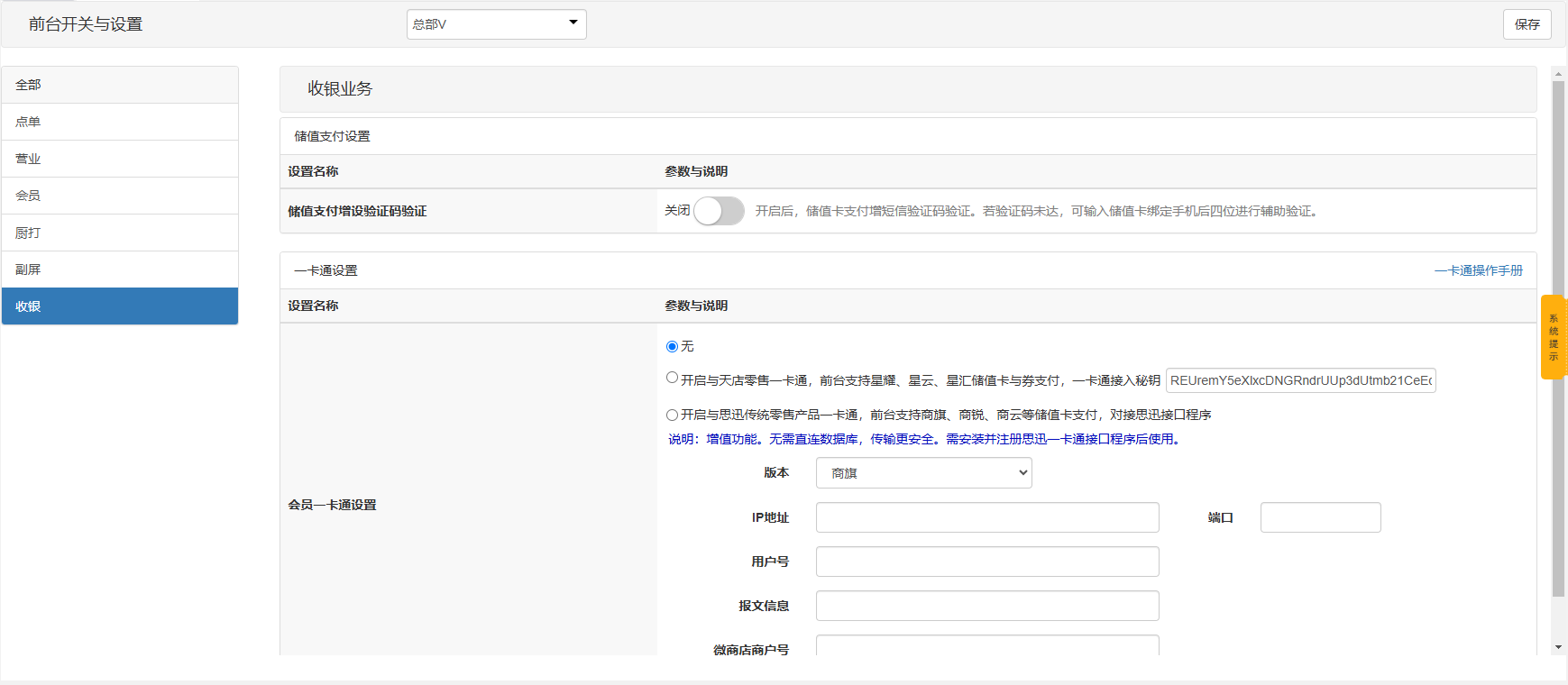Viewport: 1568px width, 685px height.
Task: Click the 保存 button
Action: [1527, 24]
